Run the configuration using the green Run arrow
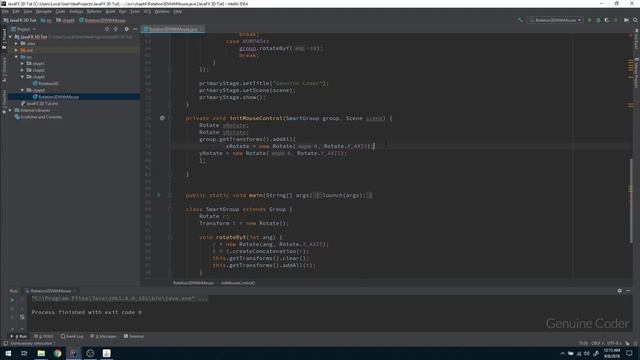Screen dimensions: 640x360 click(589, 20)
